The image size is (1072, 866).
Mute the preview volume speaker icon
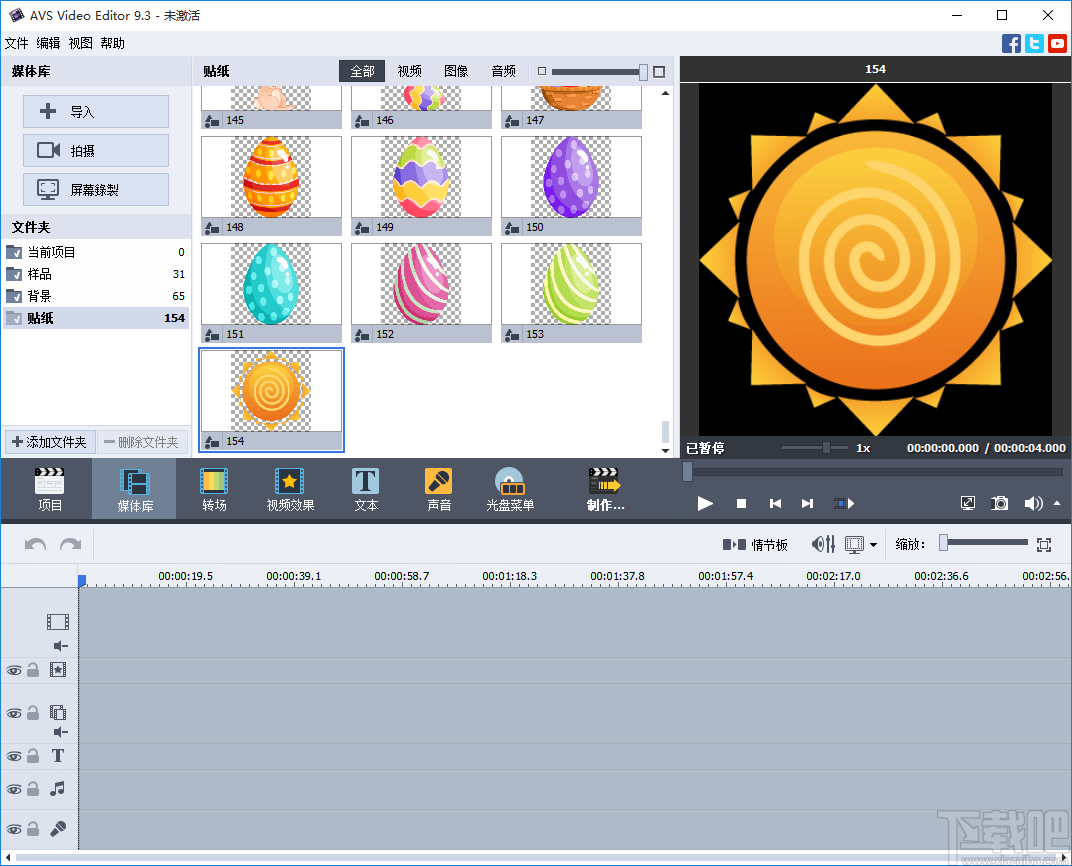(x=1032, y=504)
